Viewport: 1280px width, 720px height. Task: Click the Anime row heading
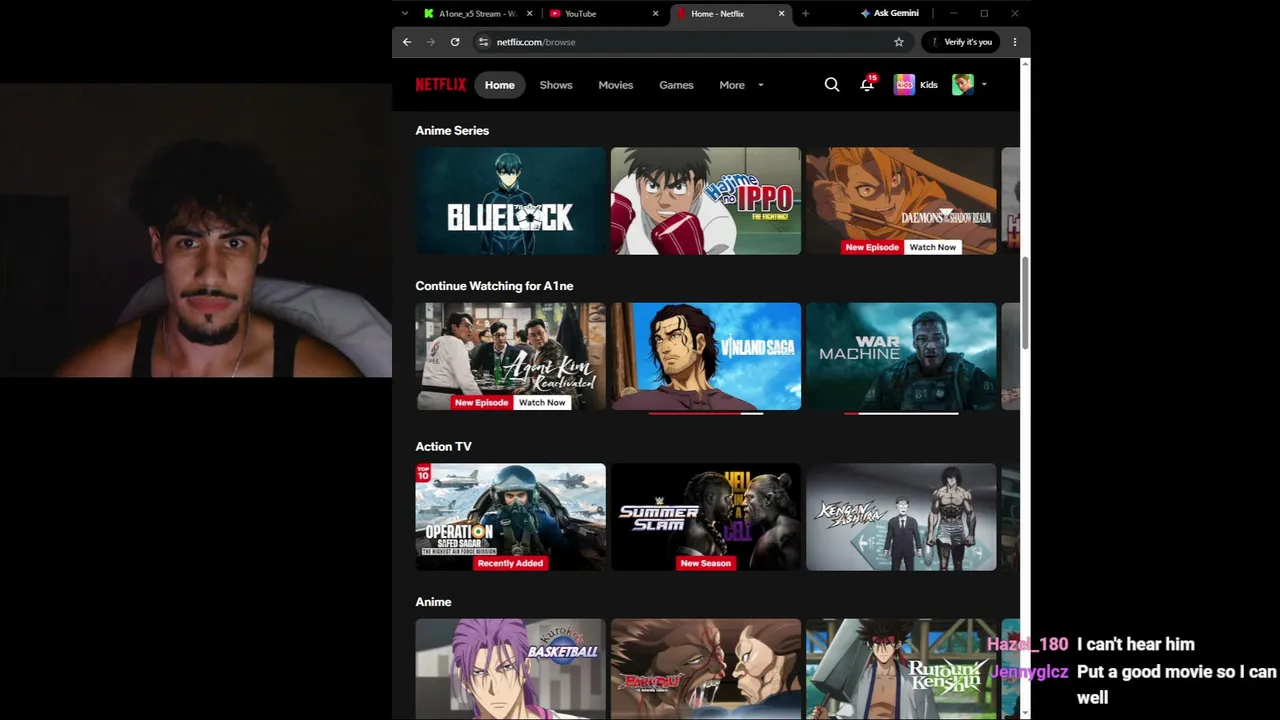tap(433, 602)
